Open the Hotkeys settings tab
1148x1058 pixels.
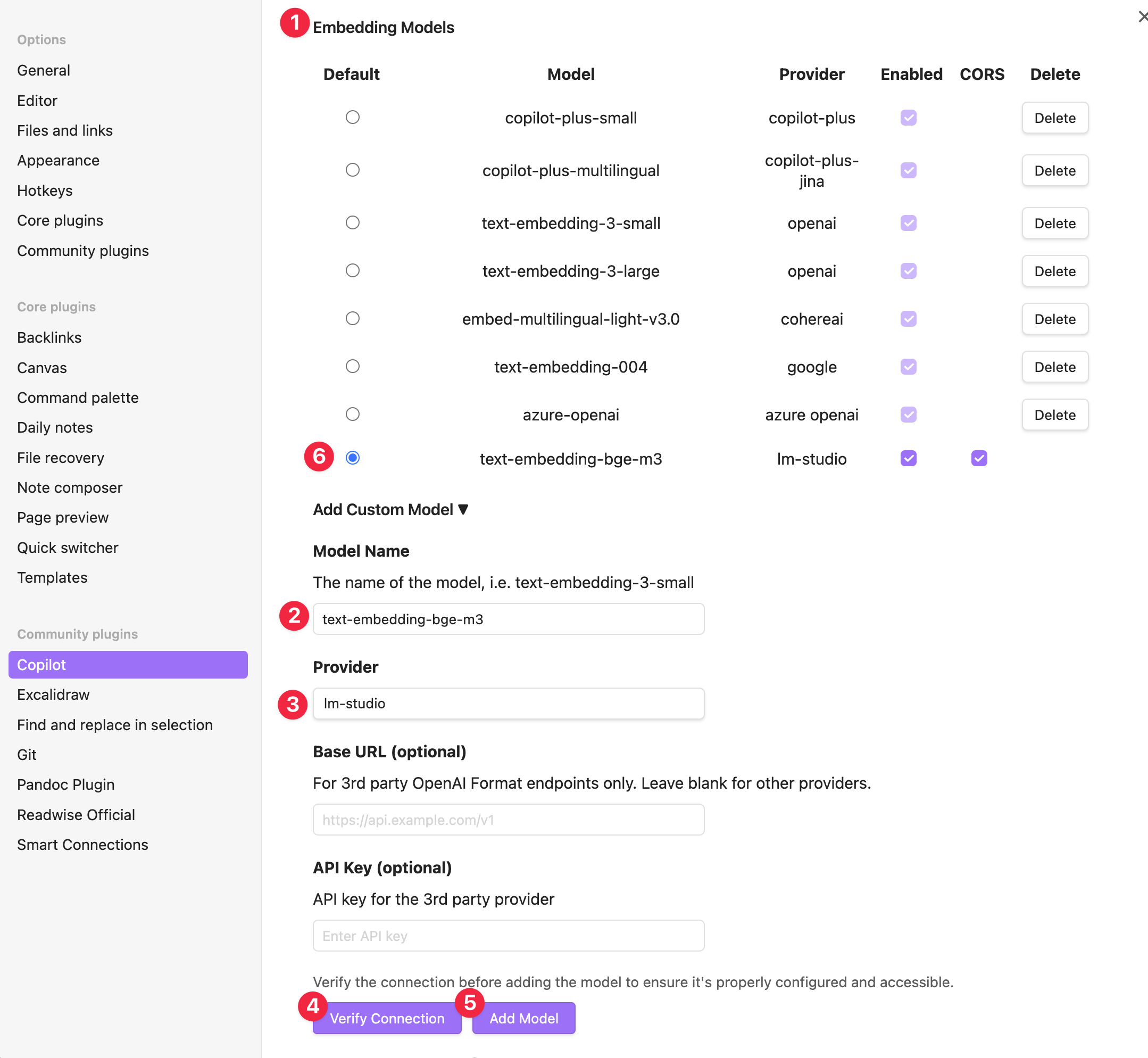(45, 191)
